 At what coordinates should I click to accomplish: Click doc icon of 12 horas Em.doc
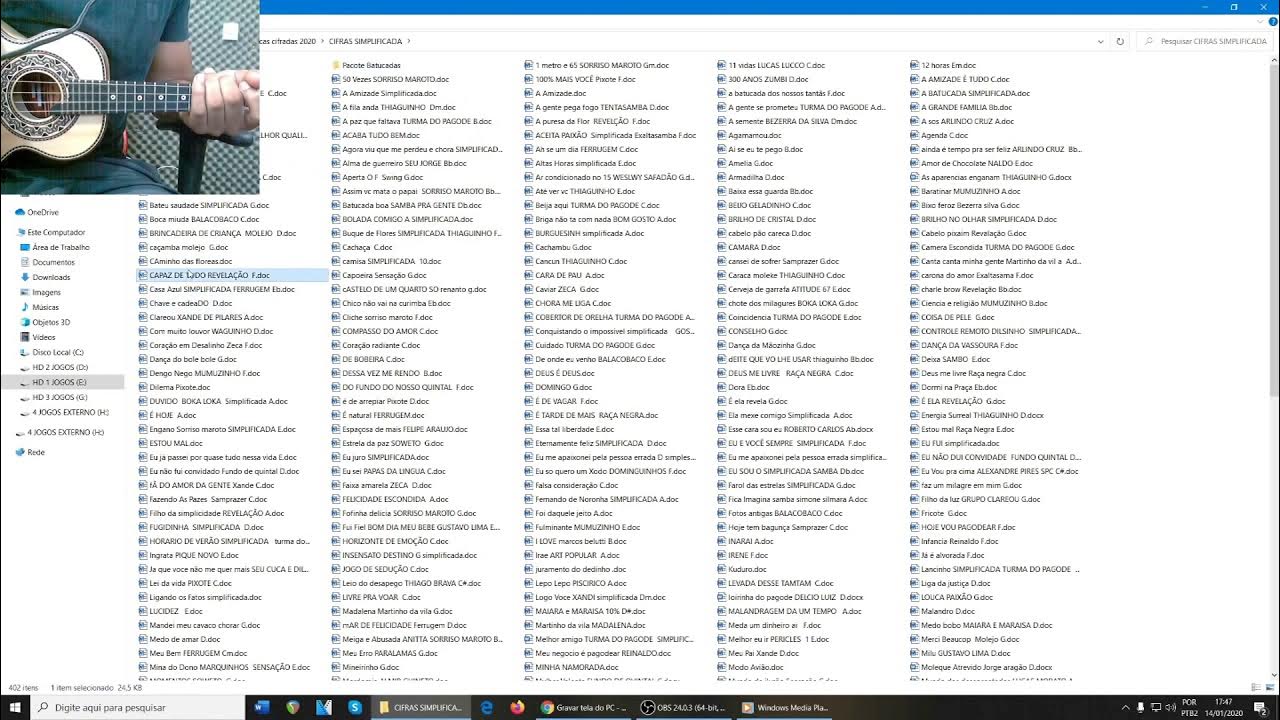pos(915,65)
